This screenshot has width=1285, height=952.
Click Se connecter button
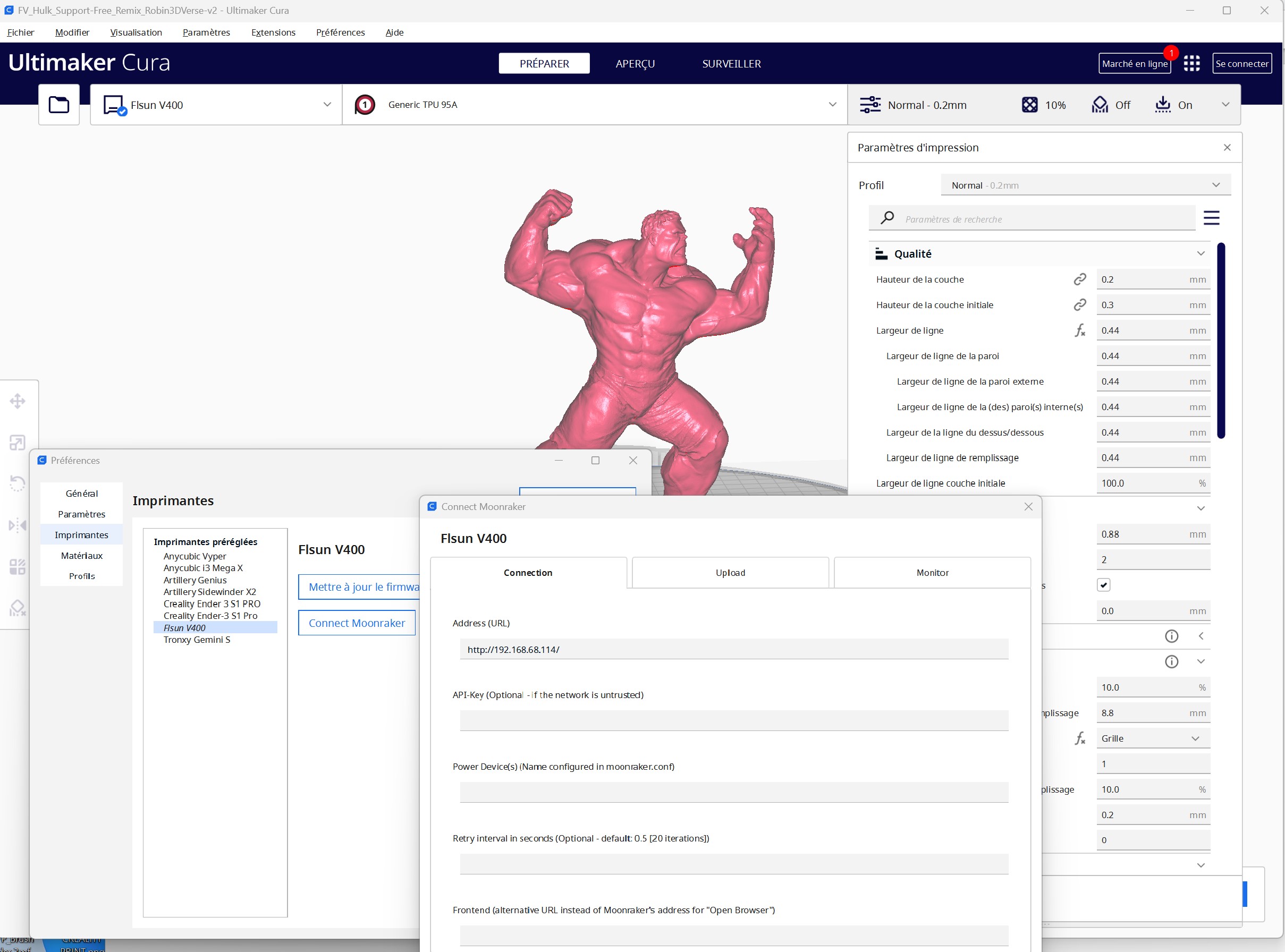point(1242,63)
